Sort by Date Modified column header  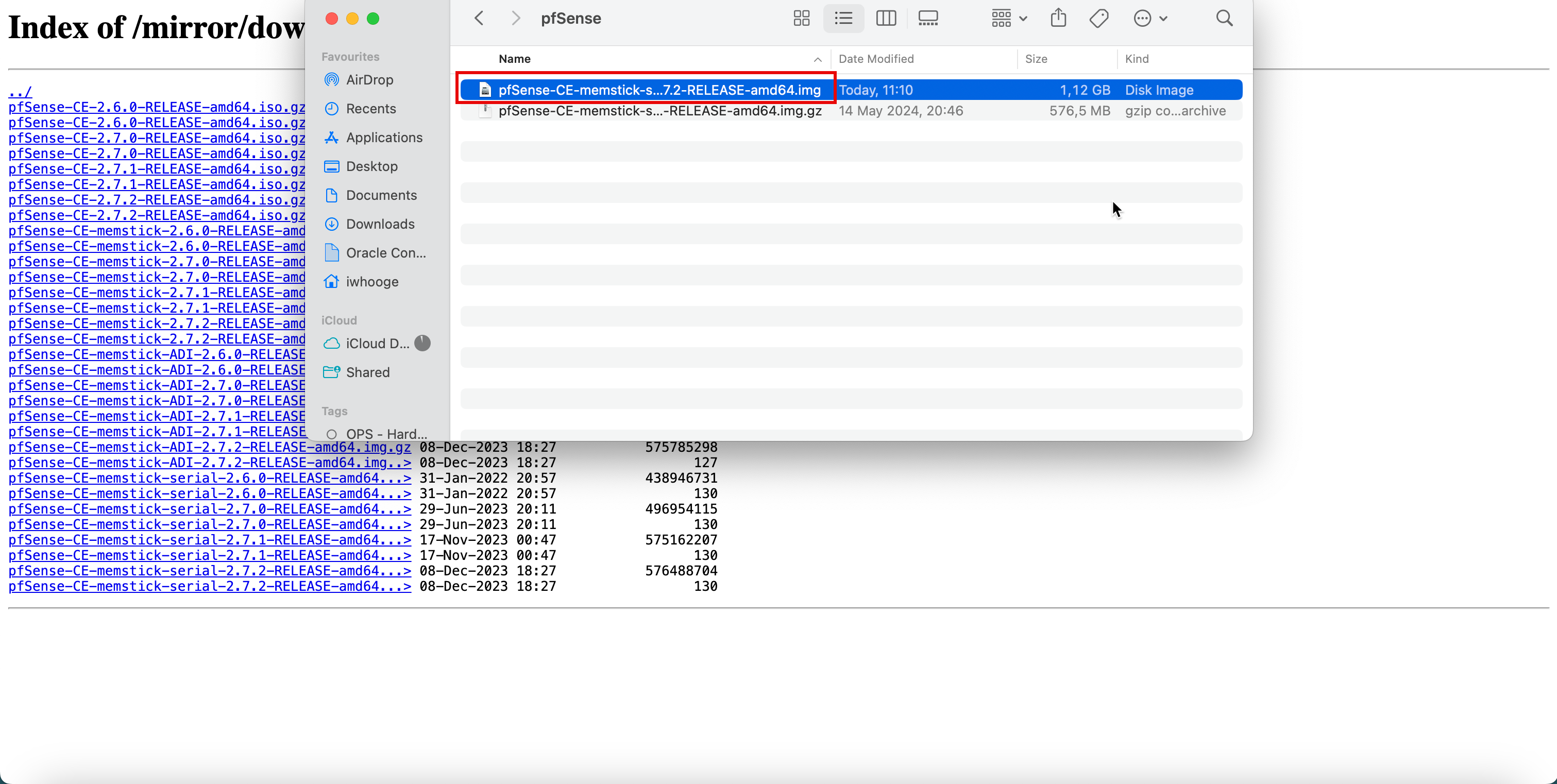point(876,59)
